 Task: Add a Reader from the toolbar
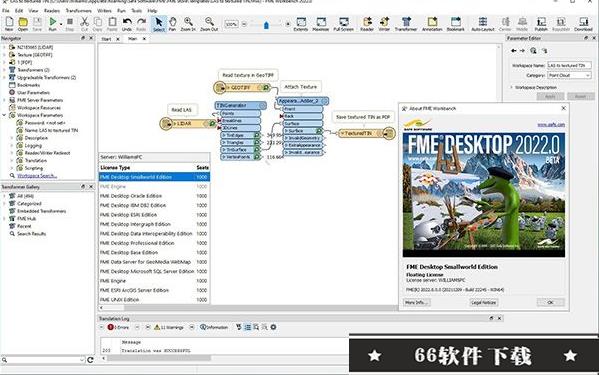click(x=367, y=24)
